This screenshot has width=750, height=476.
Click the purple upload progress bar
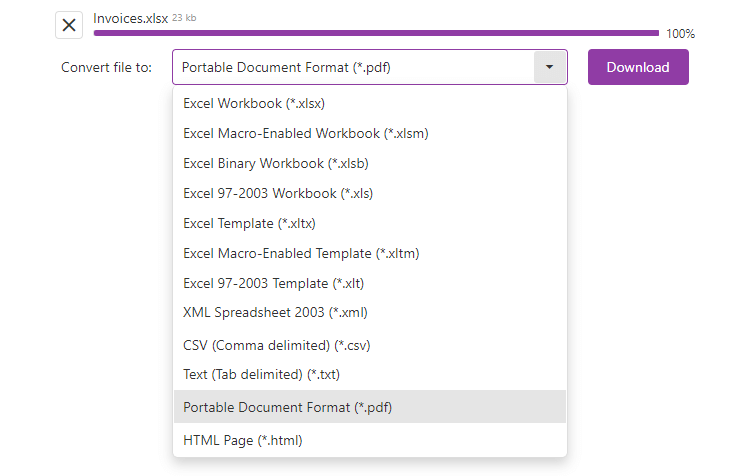point(376,33)
